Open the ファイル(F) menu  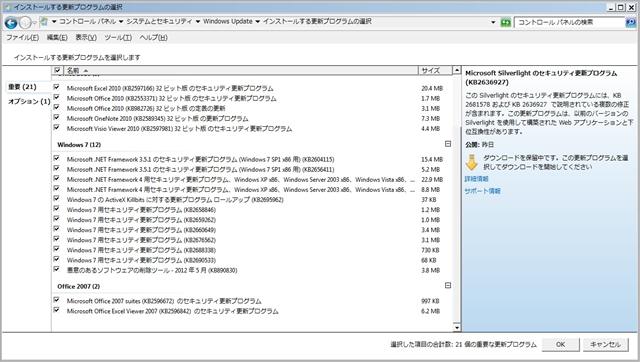(22, 38)
